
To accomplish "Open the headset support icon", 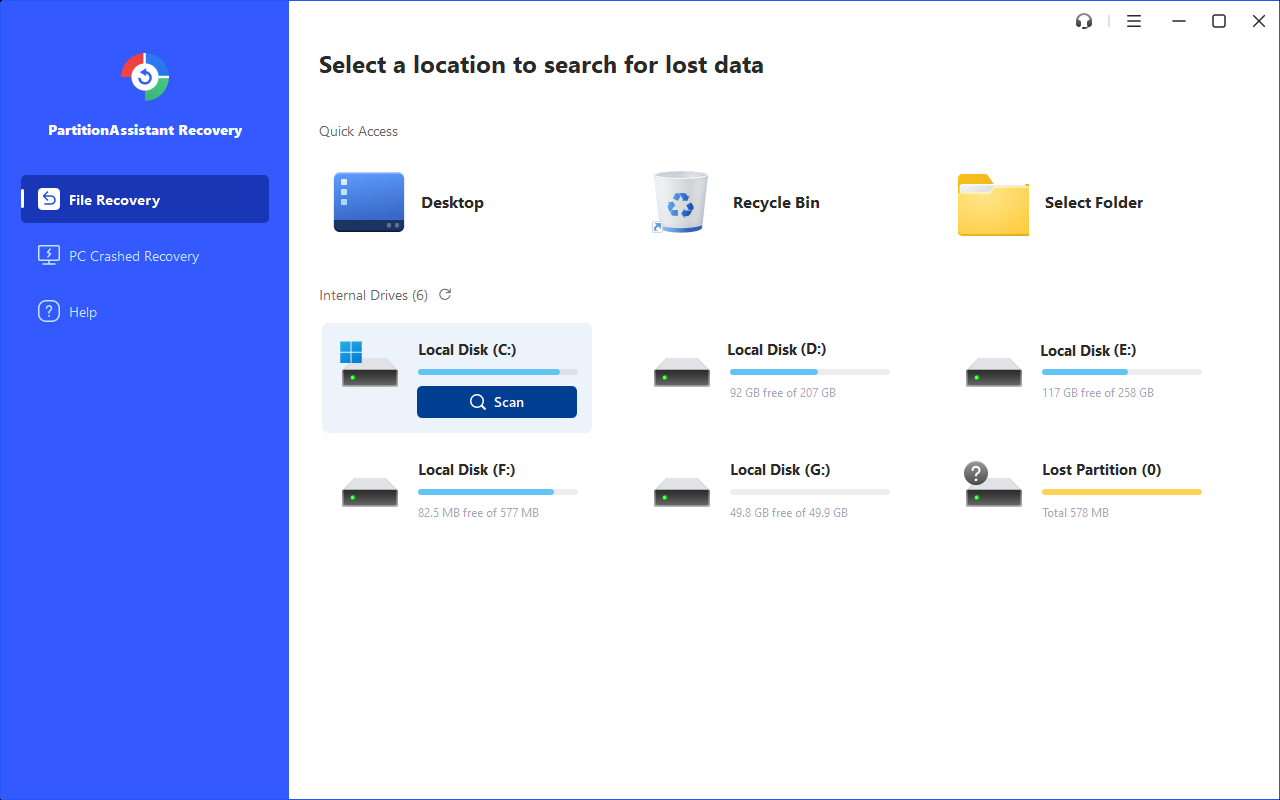I will 1083,20.
